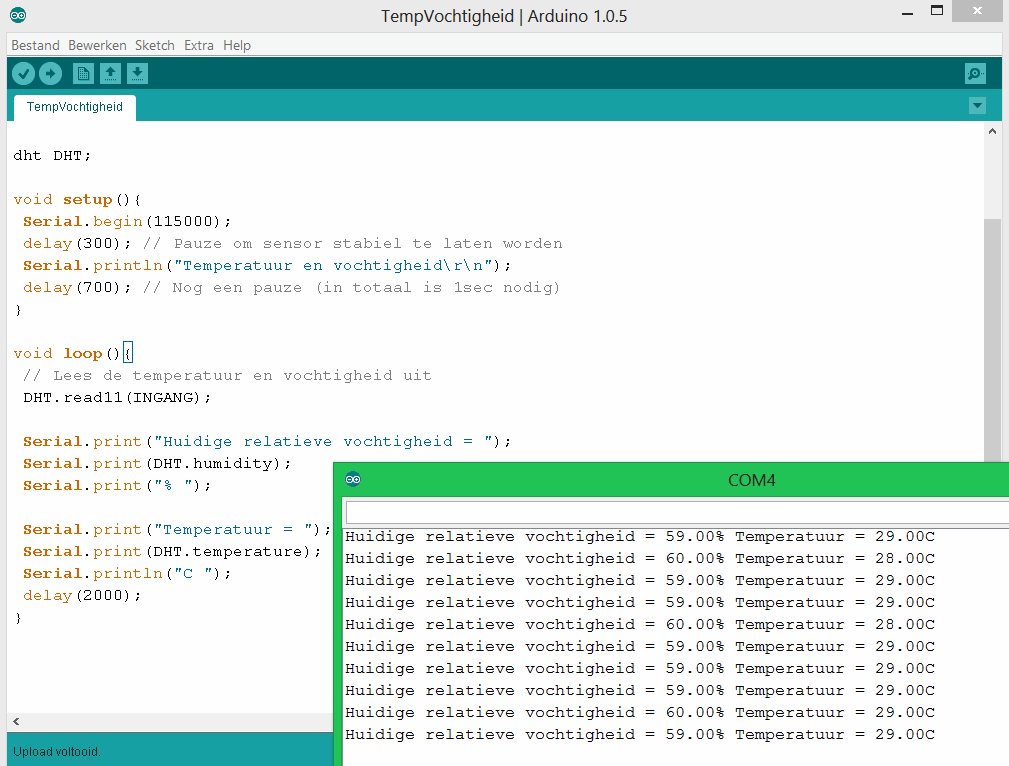The height and width of the screenshot is (766, 1009).
Task: Close the Arduino window
Action: (x=977, y=11)
